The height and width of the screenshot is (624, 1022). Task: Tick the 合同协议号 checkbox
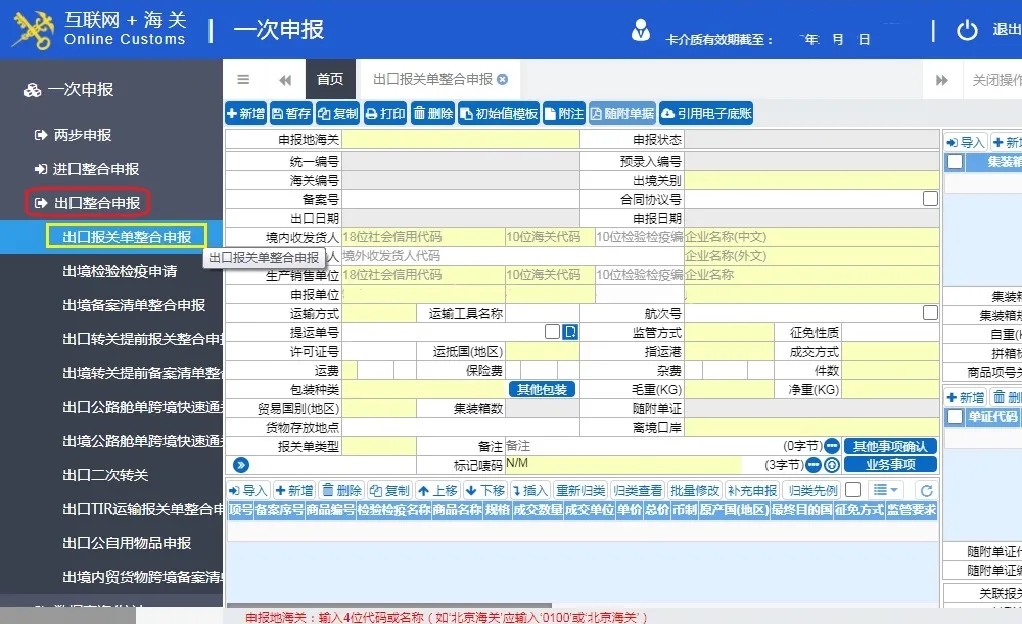pyautogui.click(x=930, y=199)
